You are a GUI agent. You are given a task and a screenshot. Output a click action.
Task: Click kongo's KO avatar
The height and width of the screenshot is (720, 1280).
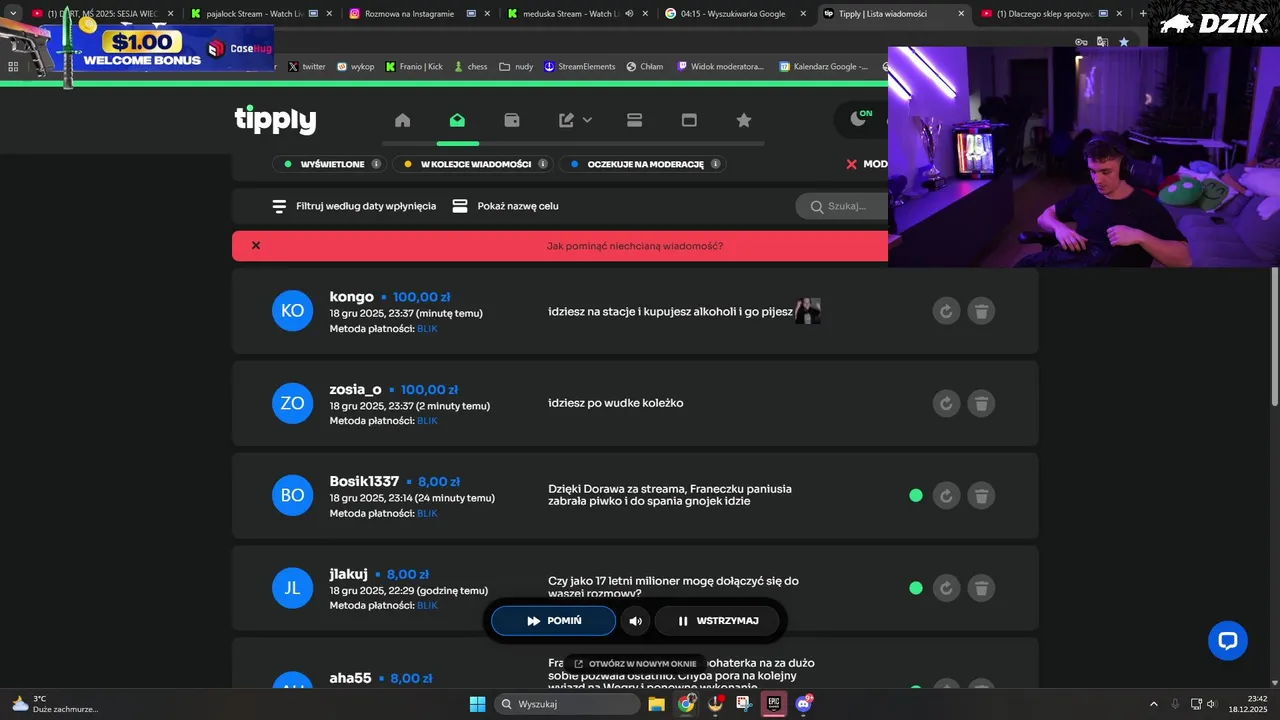click(x=292, y=311)
